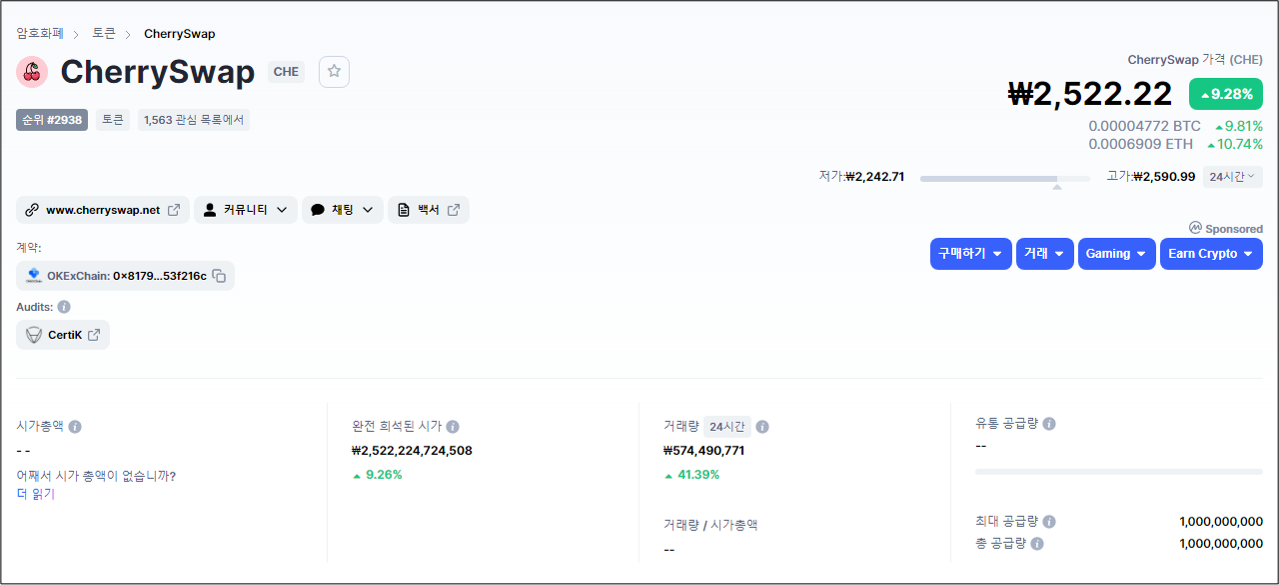Copy the OKExChain contract address
This screenshot has width=1279, height=585.
(x=218, y=276)
